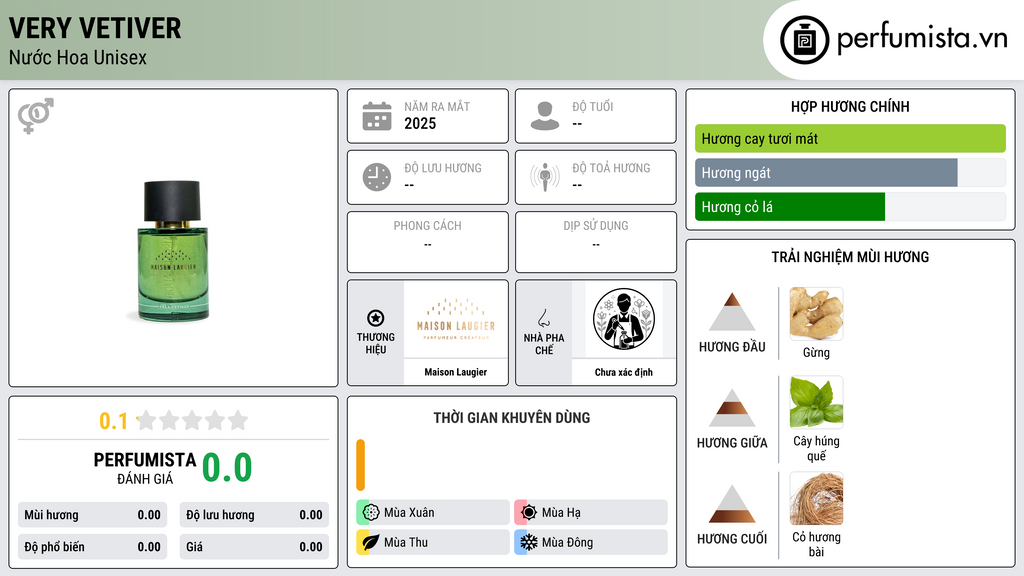
Task: Click the release year 2025 value
Action: pyautogui.click(x=420, y=123)
